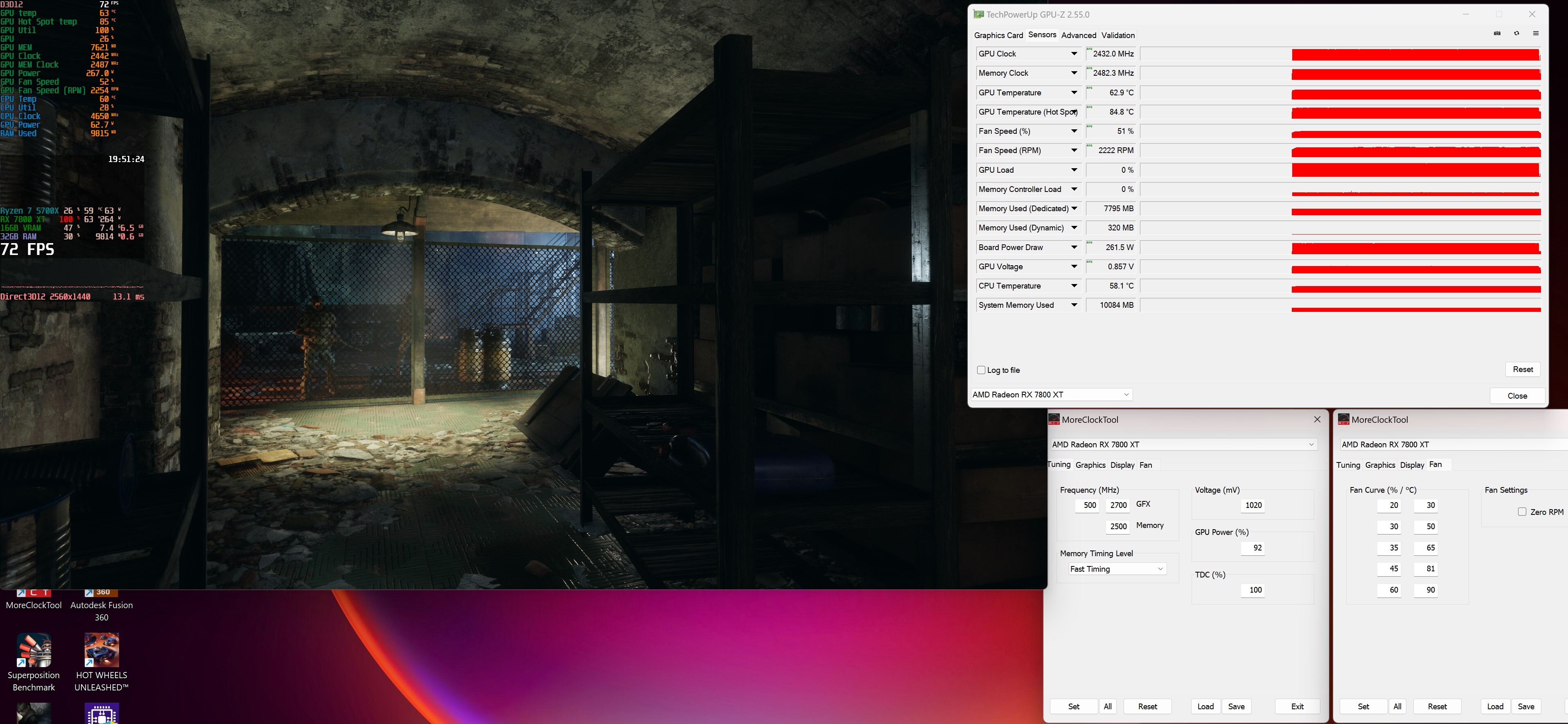Open the GPU Voltage sensor dropdown arrow
This screenshot has width=1568, height=724.
coord(1075,267)
